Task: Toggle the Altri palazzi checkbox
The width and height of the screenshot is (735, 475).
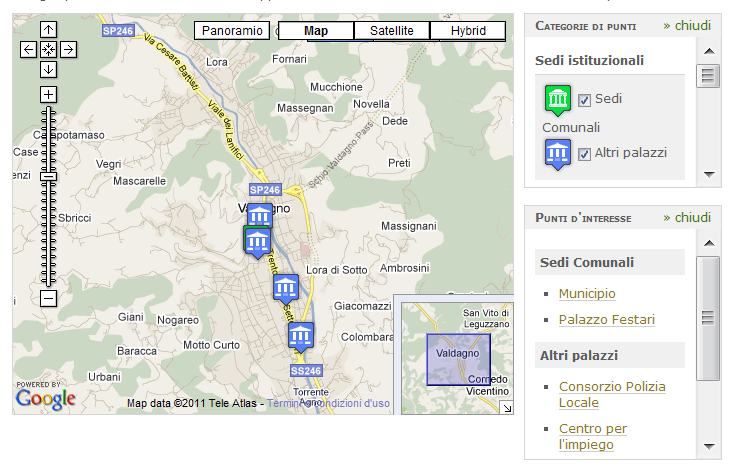Action: pyautogui.click(x=585, y=153)
